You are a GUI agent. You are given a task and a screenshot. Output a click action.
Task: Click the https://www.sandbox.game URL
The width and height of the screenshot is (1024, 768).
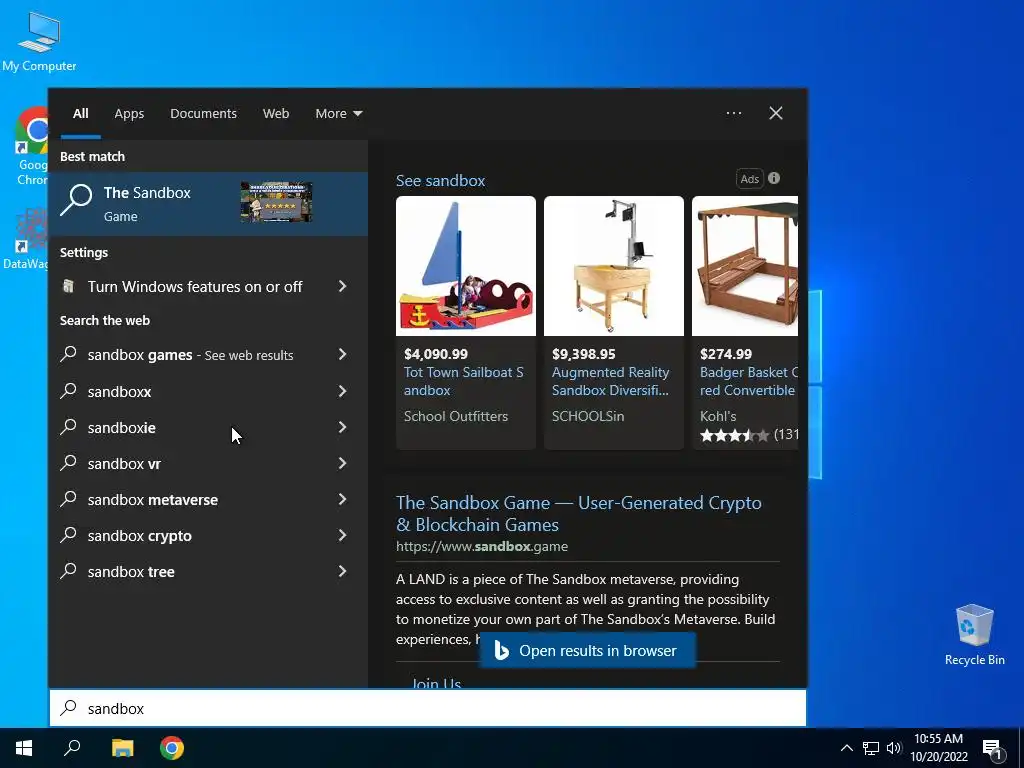tap(482, 546)
